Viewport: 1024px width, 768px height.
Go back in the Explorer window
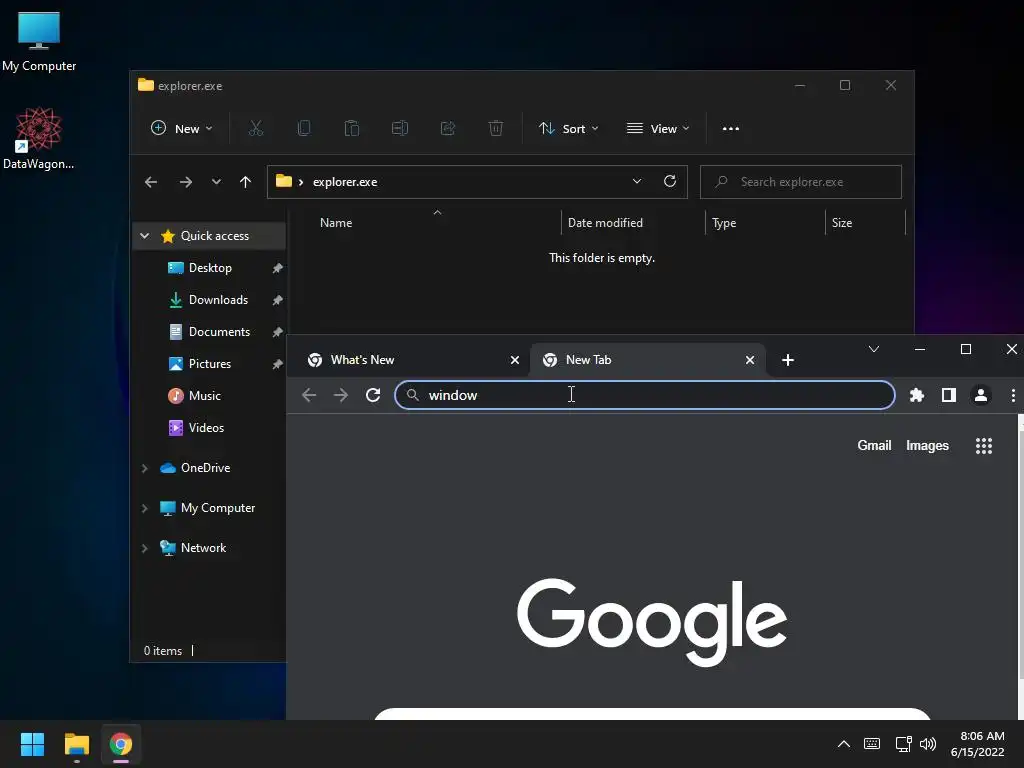click(x=151, y=182)
